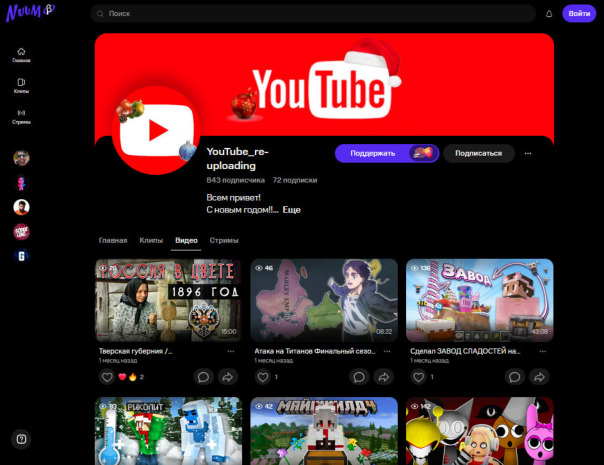
Task: Open sidebar channel avatar with letter G
Action: click(x=21, y=256)
